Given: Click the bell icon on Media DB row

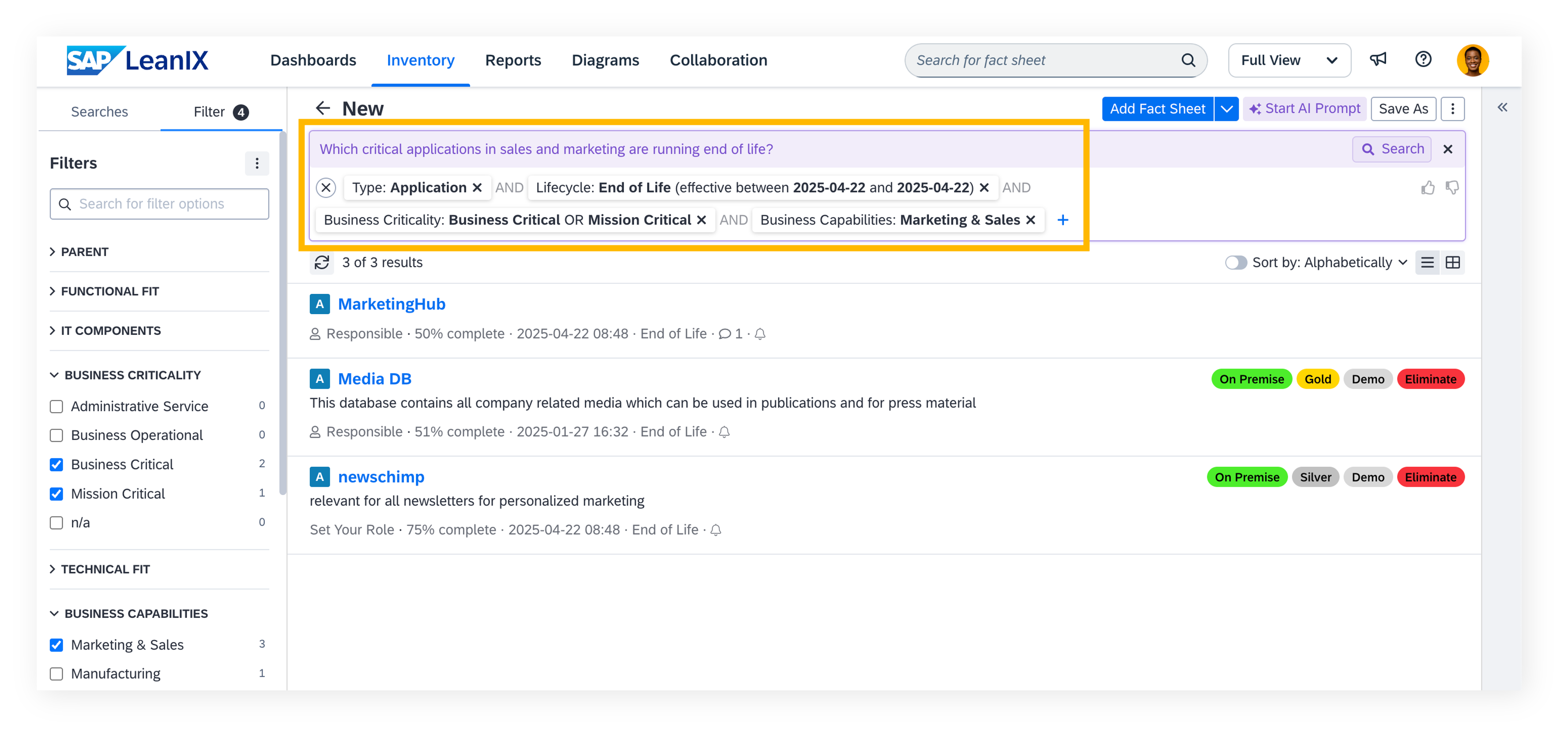Looking at the screenshot, I should (724, 432).
